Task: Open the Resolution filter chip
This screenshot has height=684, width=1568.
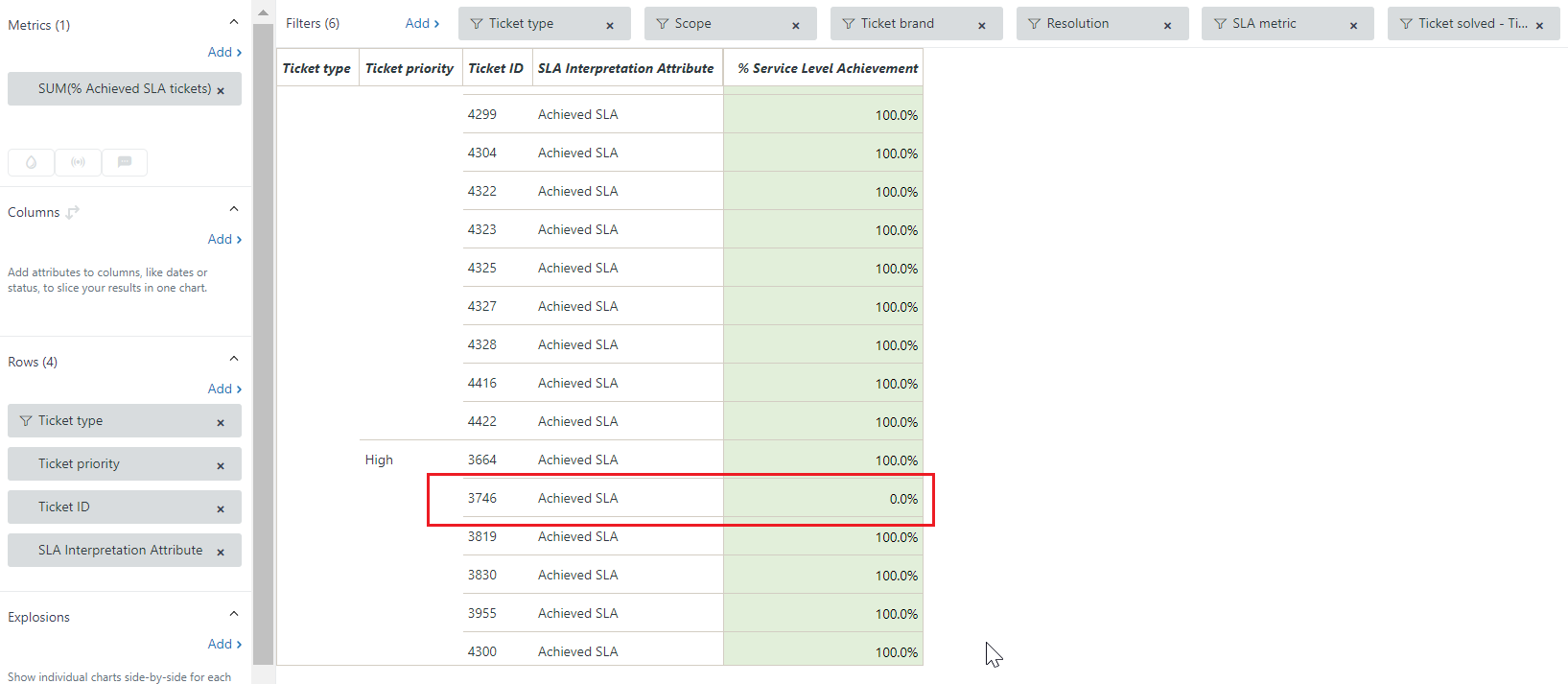Action: 1077,24
